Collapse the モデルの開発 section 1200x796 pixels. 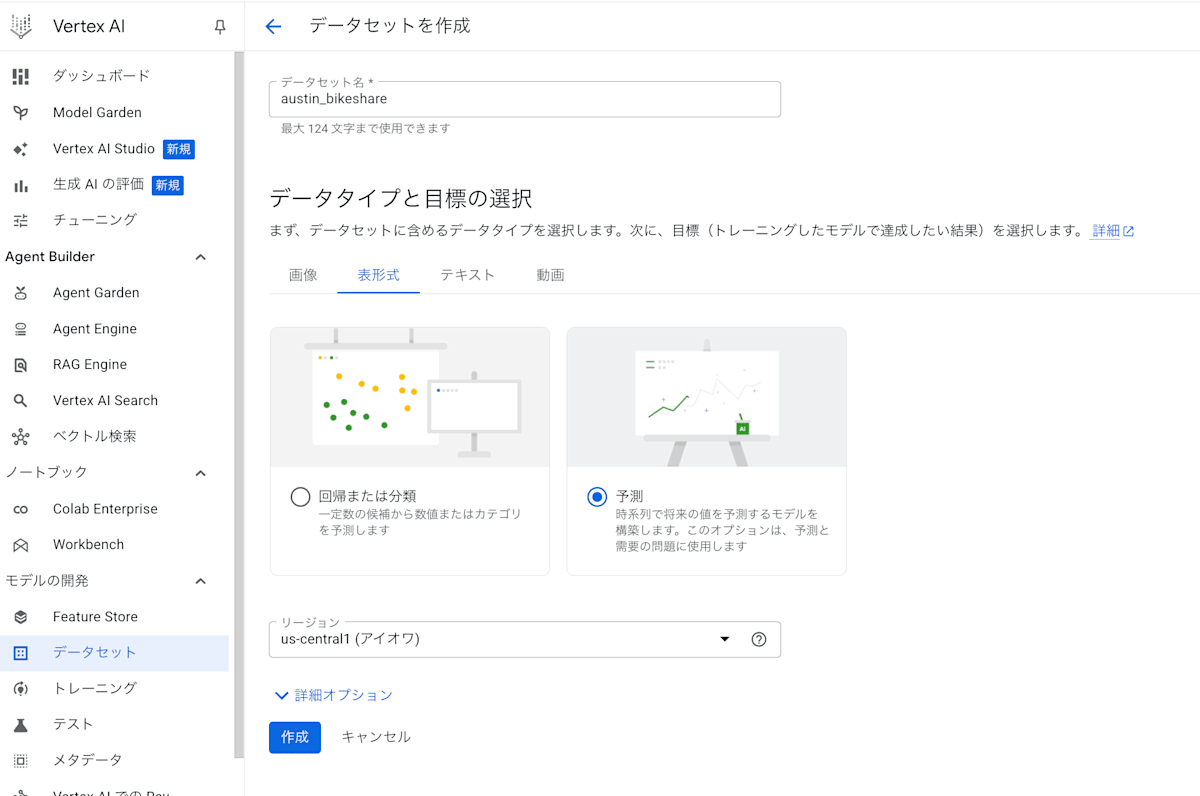pos(200,581)
